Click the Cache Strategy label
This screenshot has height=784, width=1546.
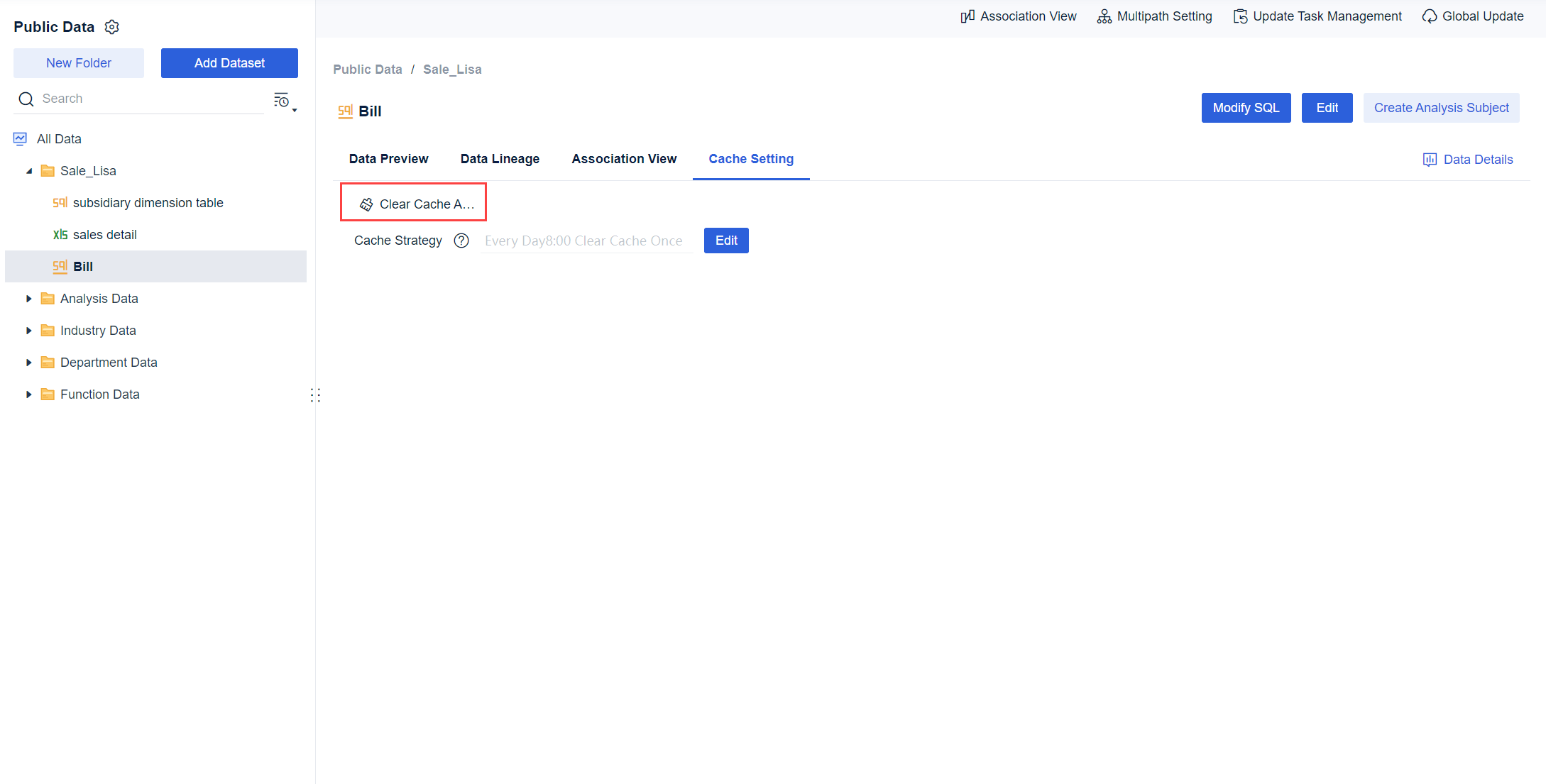[x=398, y=241]
